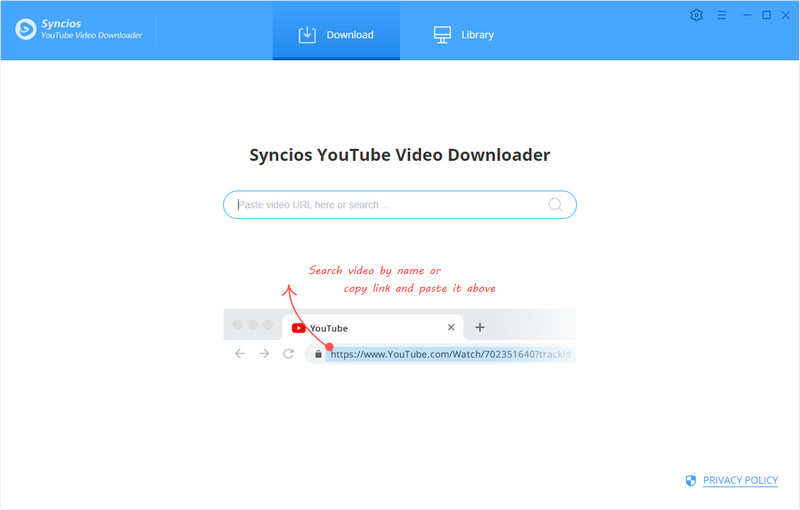800x510 pixels.
Task: Click the plus new-tab icon in illustration
Action: [x=480, y=327]
